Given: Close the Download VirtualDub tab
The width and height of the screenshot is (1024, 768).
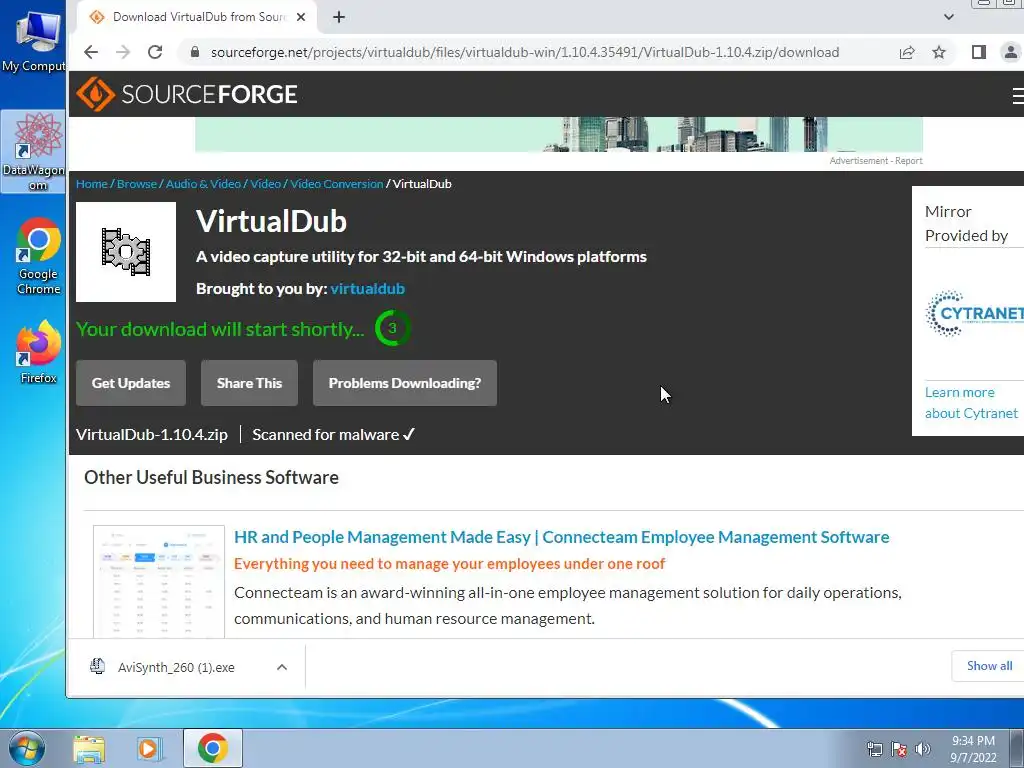Looking at the screenshot, I should [x=301, y=17].
